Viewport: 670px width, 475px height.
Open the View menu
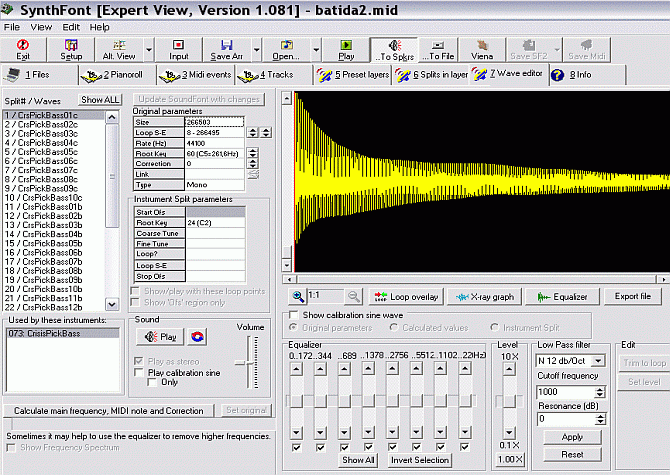click(41, 27)
